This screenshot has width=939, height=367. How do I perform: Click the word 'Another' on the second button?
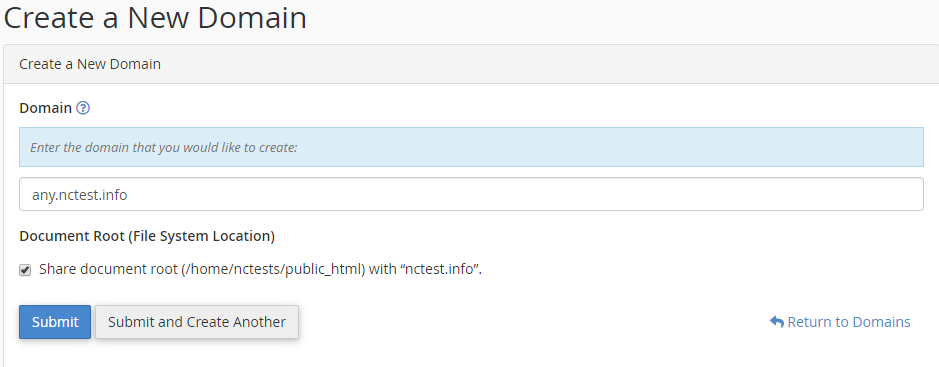click(259, 322)
